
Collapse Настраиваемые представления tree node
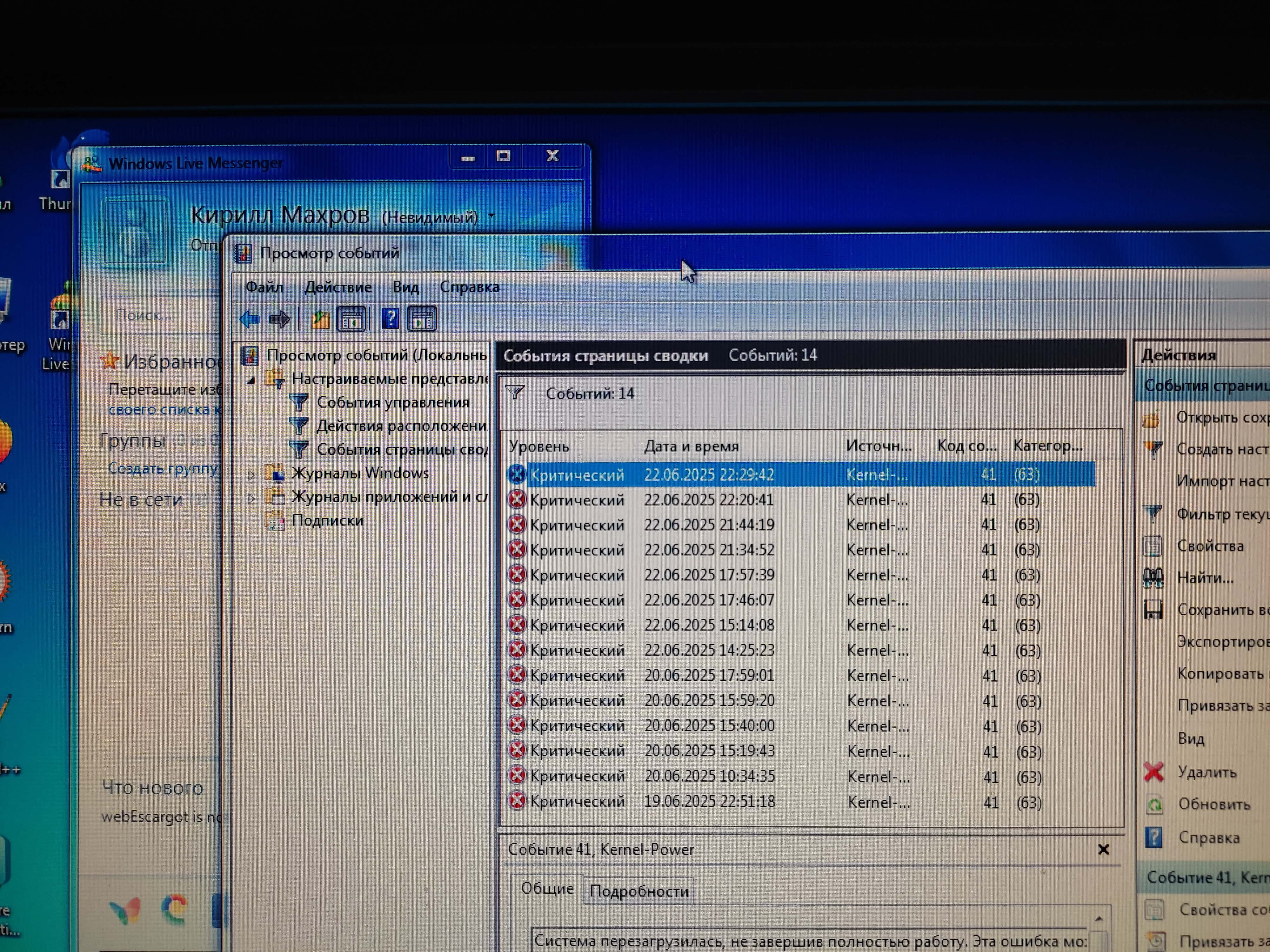251,380
